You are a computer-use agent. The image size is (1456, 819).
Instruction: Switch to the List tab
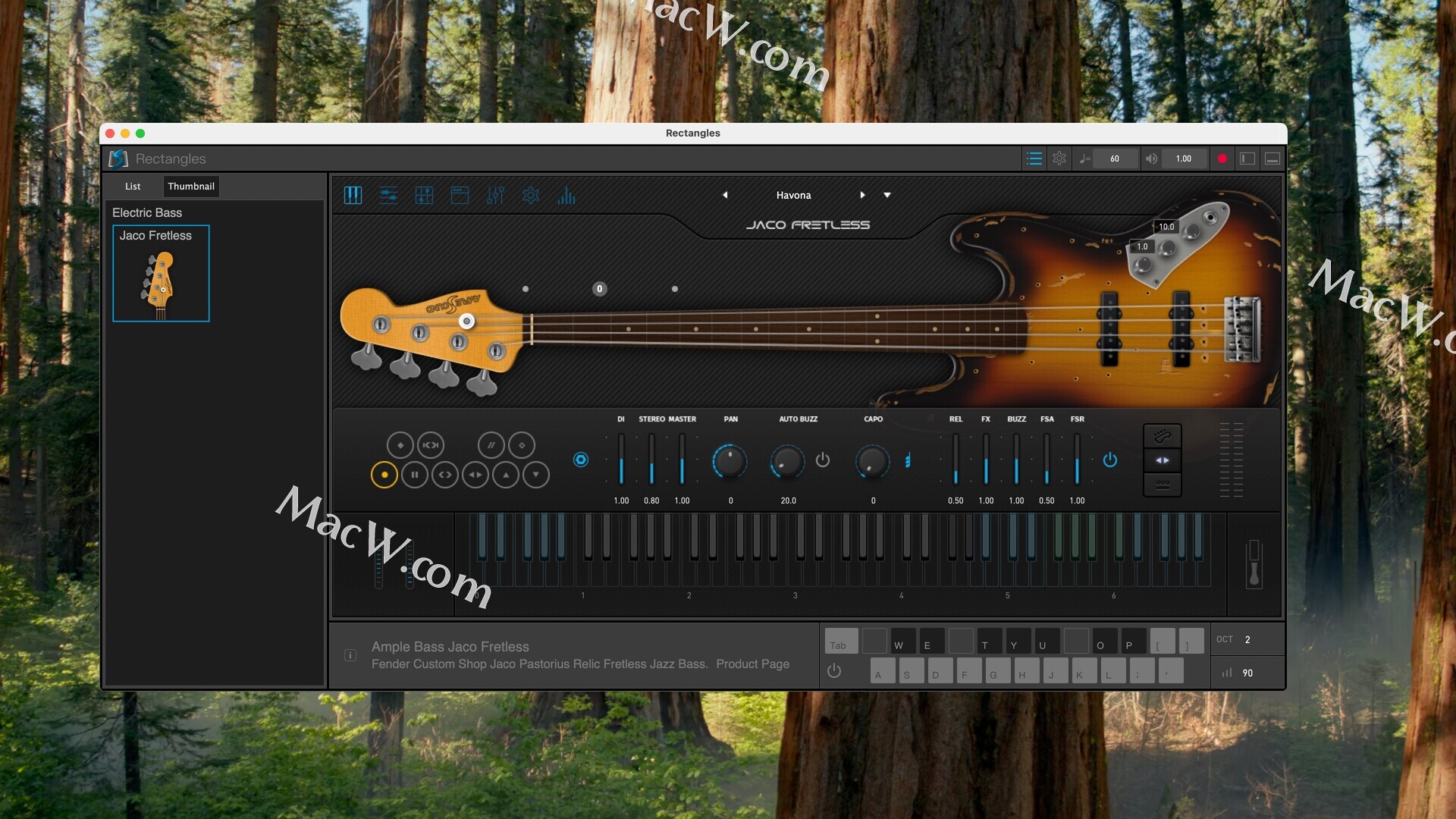(x=133, y=187)
